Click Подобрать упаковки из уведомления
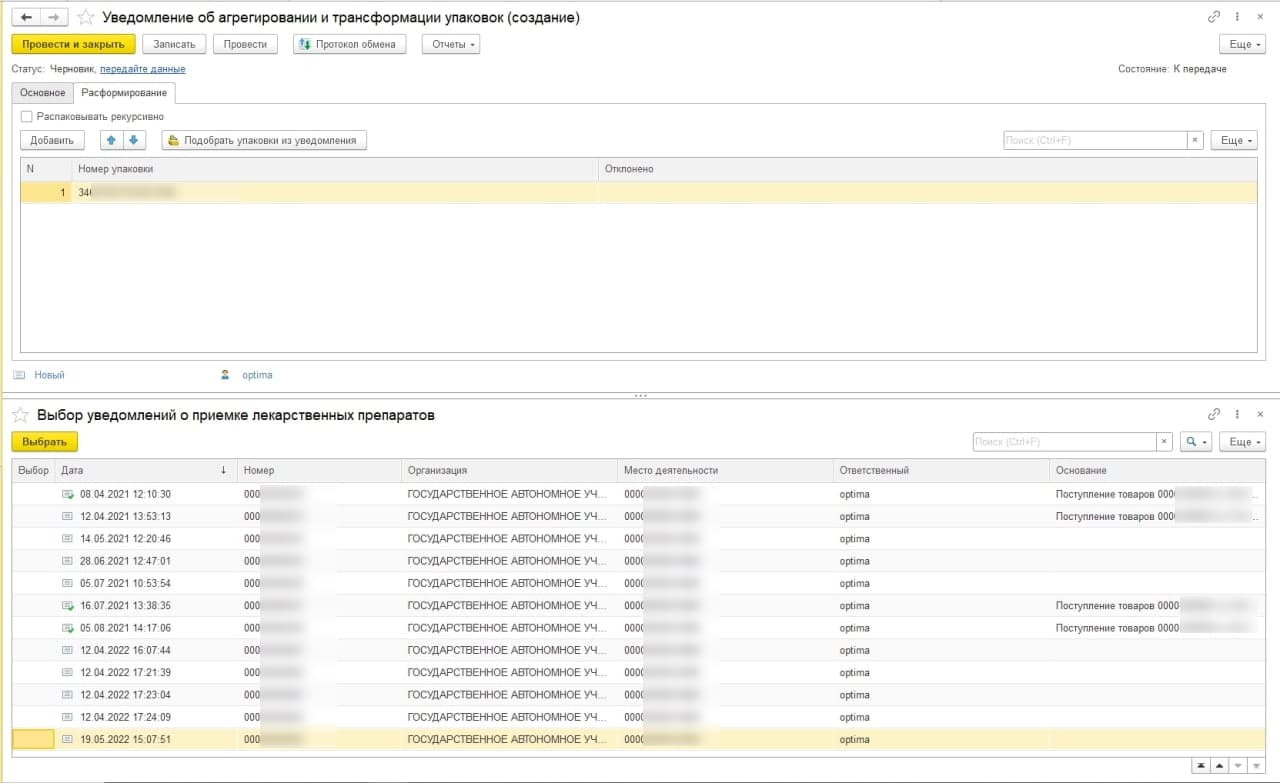The image size is (1280, 783). coord(264,140)
